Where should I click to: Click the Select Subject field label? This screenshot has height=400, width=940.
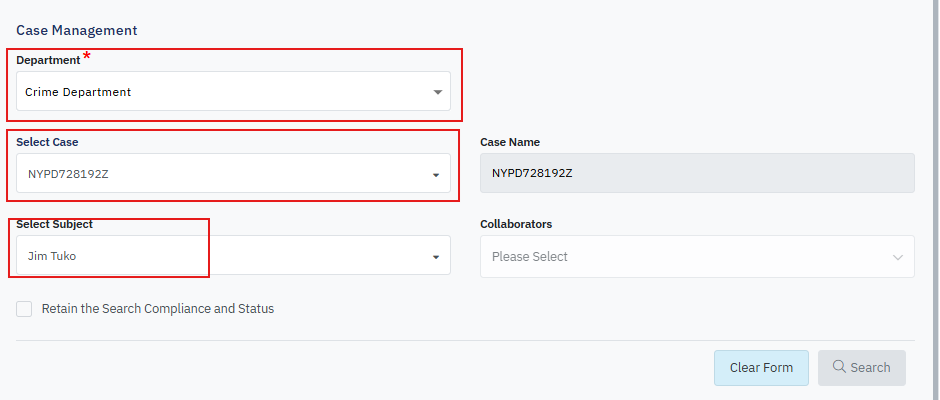pyautogui.click(x=54, y=224)
